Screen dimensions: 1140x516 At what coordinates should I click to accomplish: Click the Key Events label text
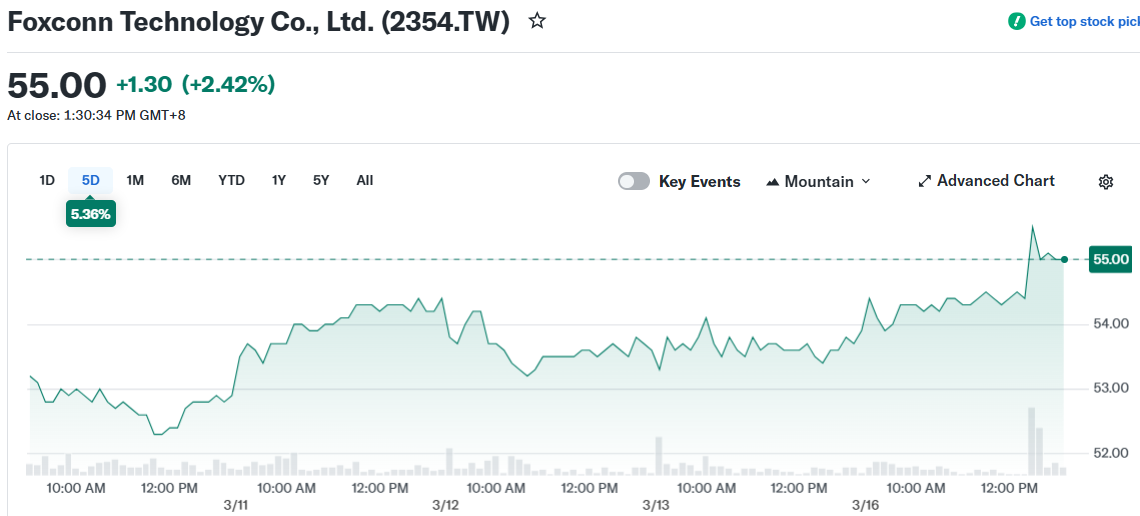[699, 182]
